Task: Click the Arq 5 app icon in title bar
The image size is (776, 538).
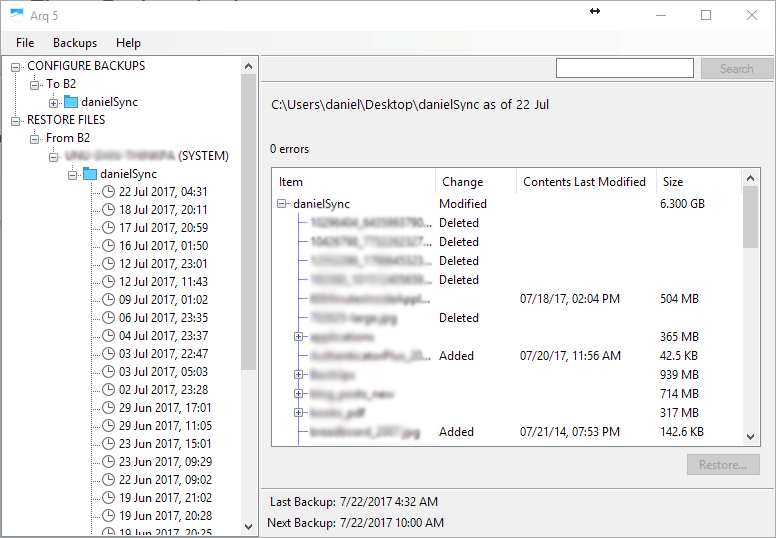Action: pyautogui.click(x=17, y=15)
